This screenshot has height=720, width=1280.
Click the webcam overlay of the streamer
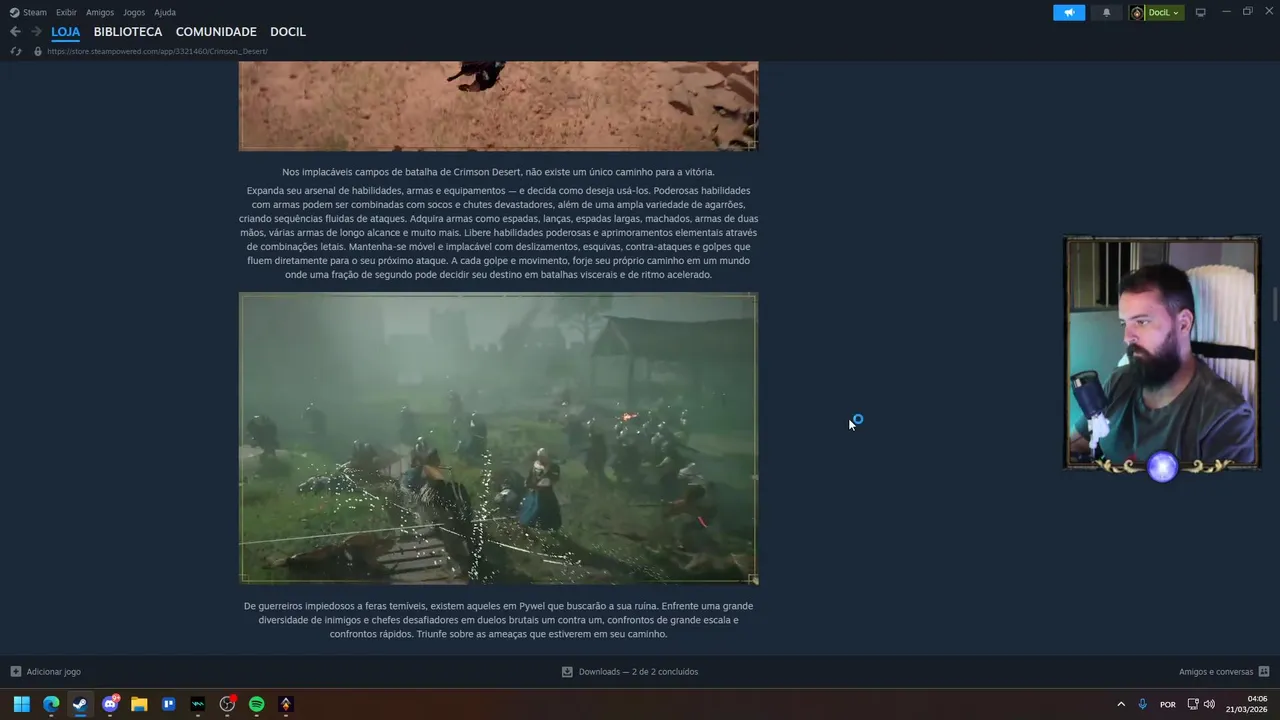coord(1162,353)
